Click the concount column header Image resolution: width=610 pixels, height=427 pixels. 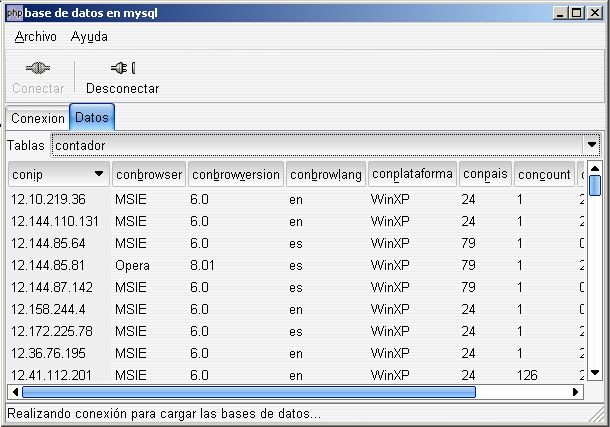click(544, 174)
